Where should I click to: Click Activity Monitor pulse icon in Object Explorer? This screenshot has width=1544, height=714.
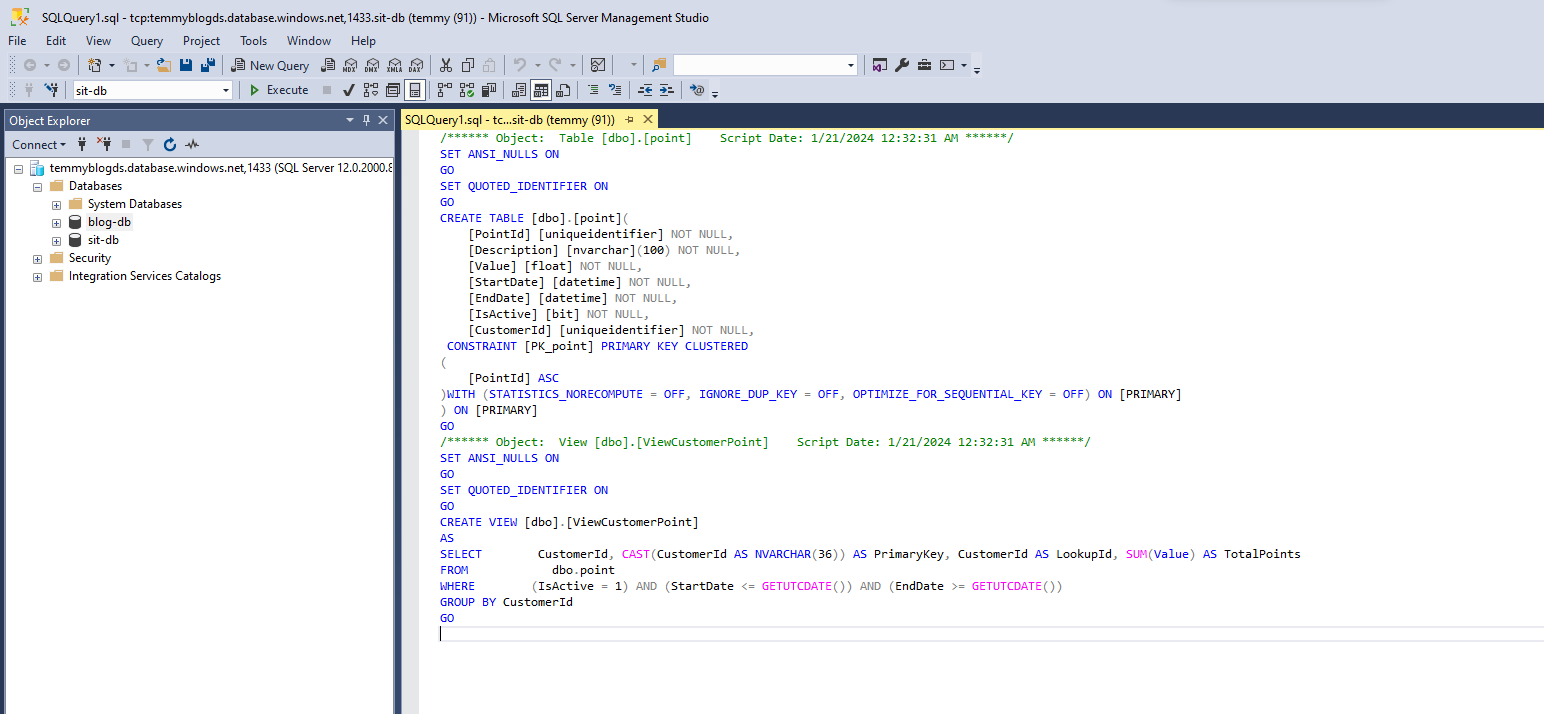tap(192, 145)
